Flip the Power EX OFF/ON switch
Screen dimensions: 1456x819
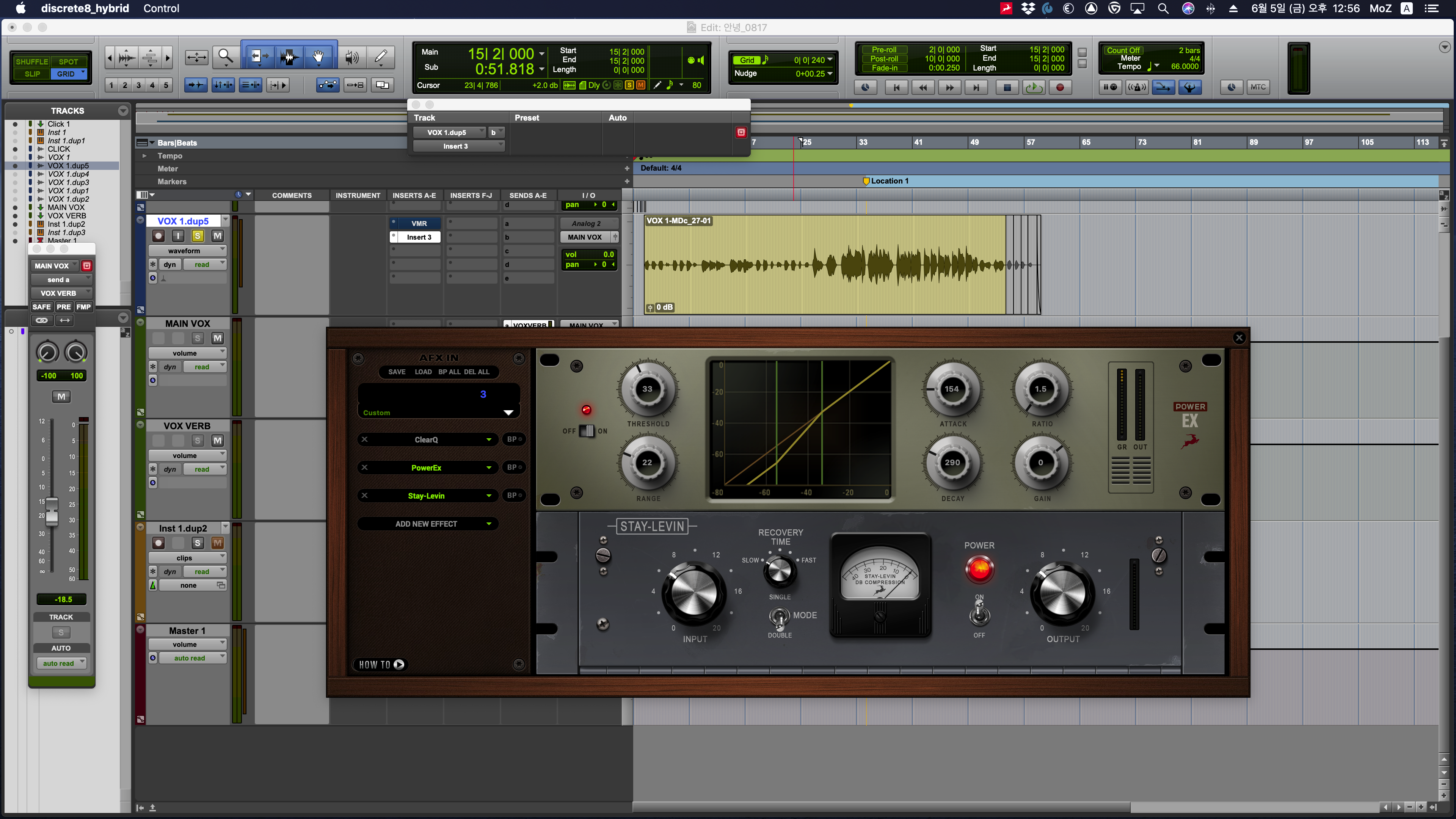click(x=587, y=431)
